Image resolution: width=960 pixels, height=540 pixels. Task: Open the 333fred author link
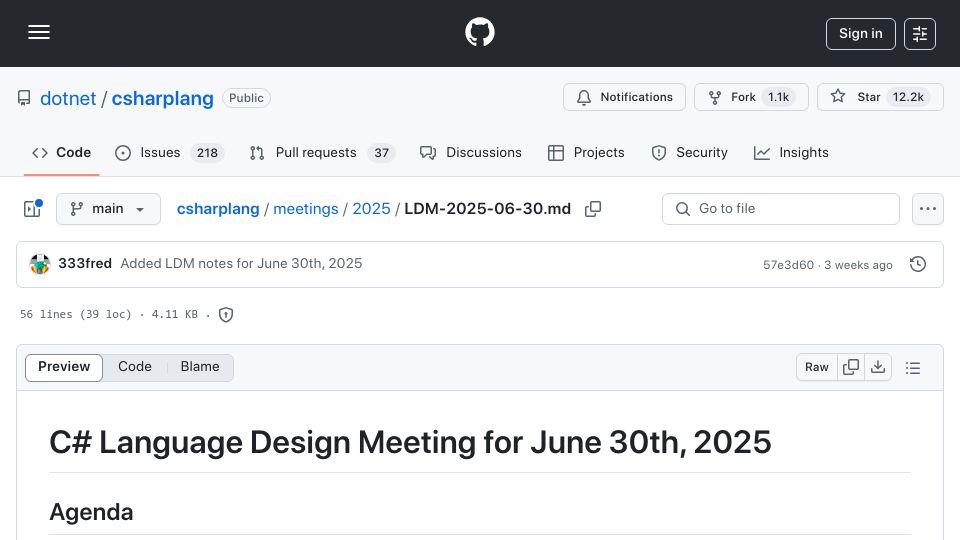(84, 263)
